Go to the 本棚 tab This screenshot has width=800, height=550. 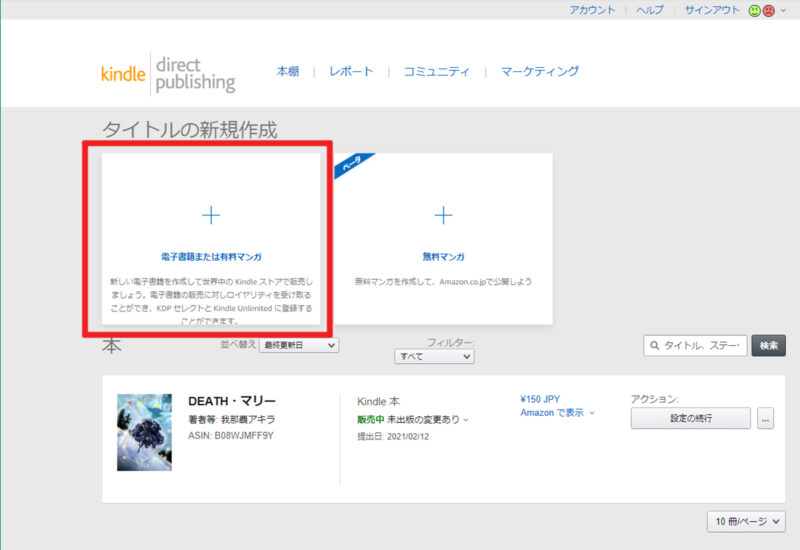288,71
